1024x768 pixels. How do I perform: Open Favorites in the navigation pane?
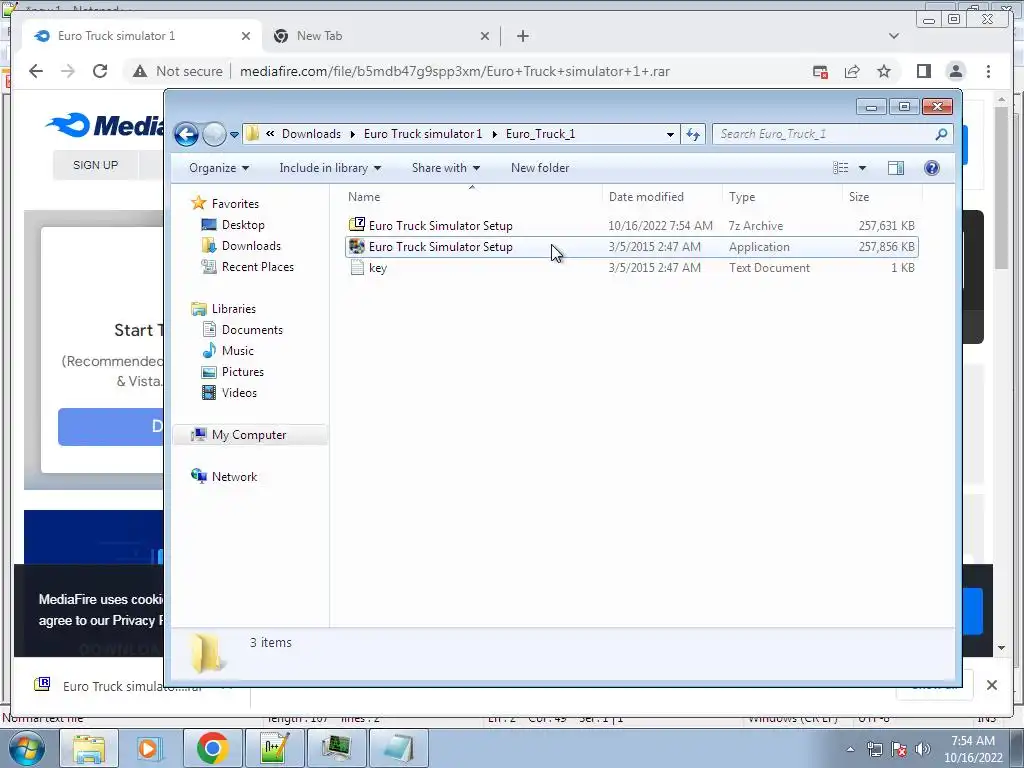point(235,204)
